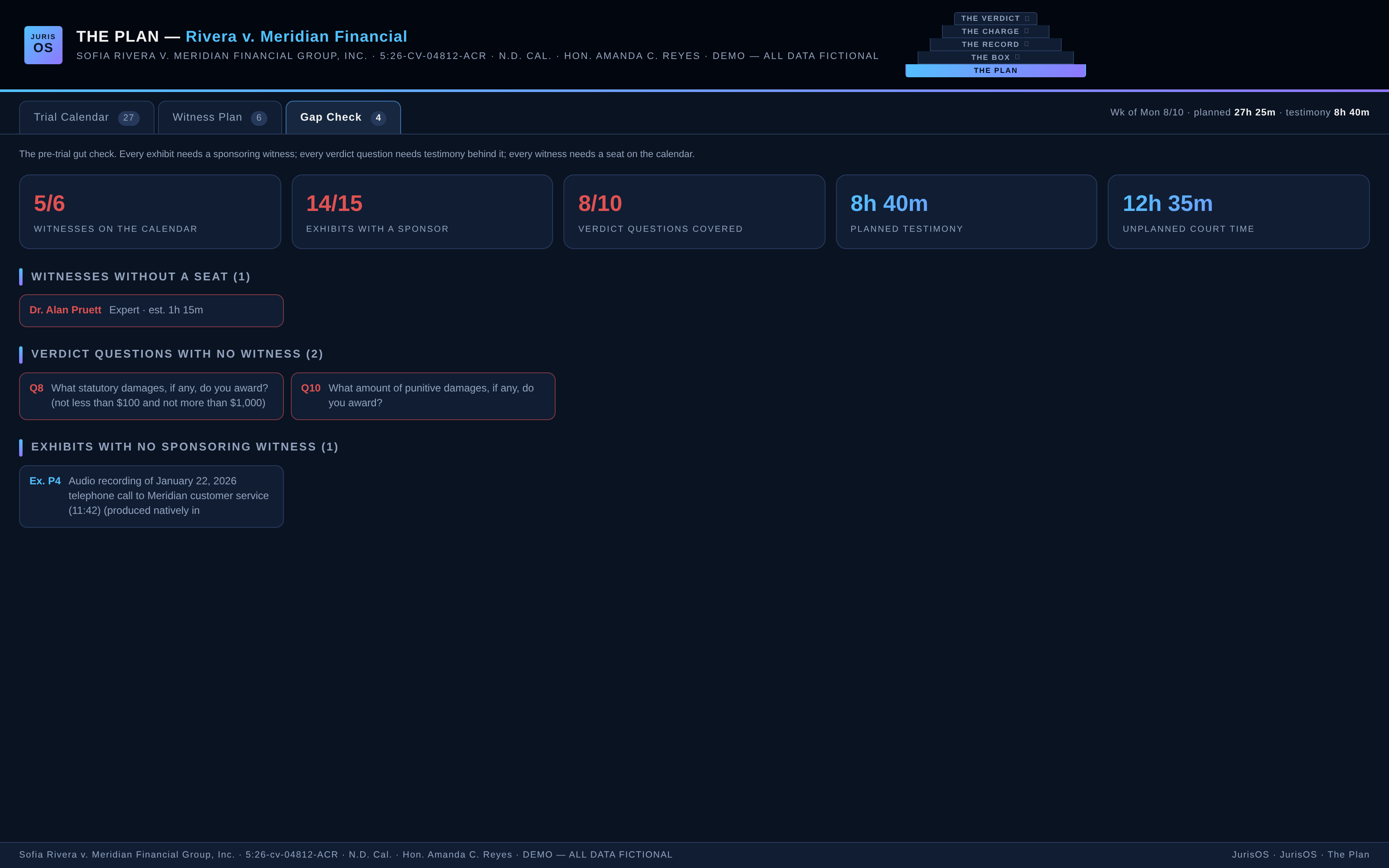Open the Dr. Alan Pruett witness card
Screen dimensions: 1389x868
151,311
